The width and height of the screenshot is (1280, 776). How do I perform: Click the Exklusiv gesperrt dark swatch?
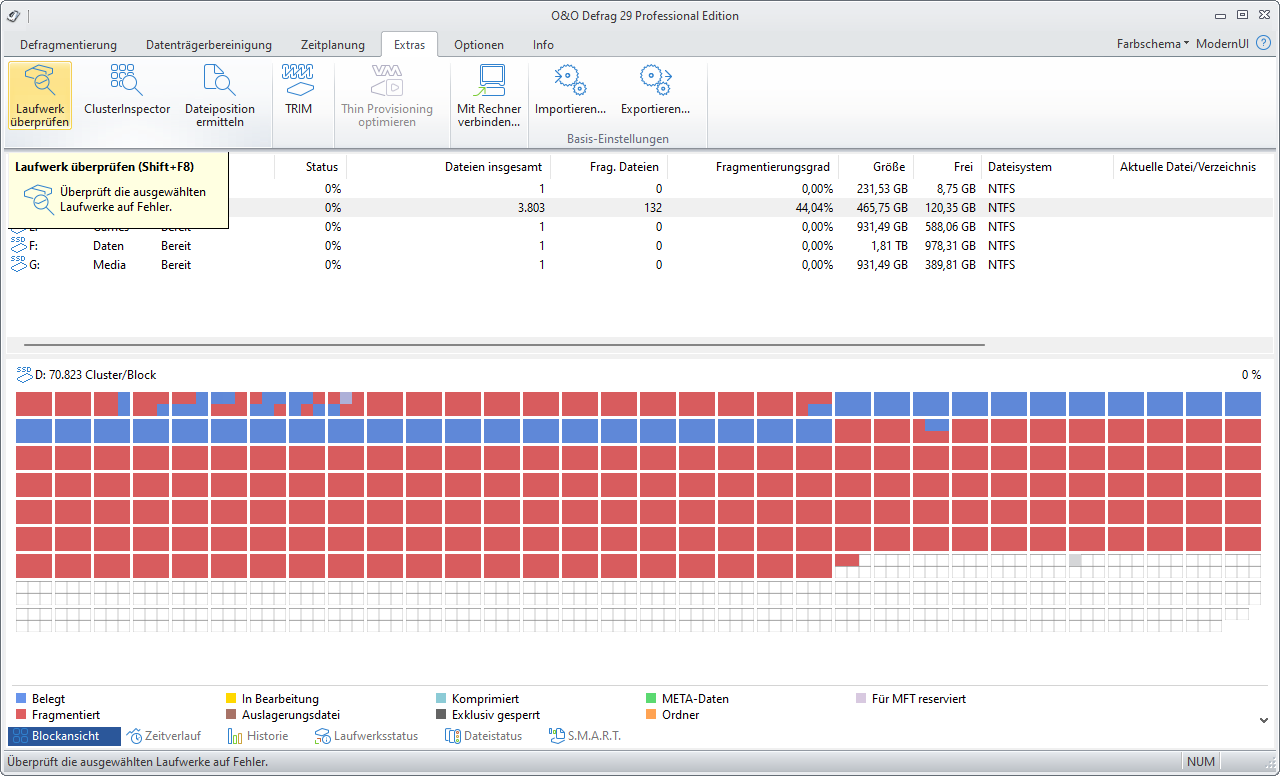(441, 715)
